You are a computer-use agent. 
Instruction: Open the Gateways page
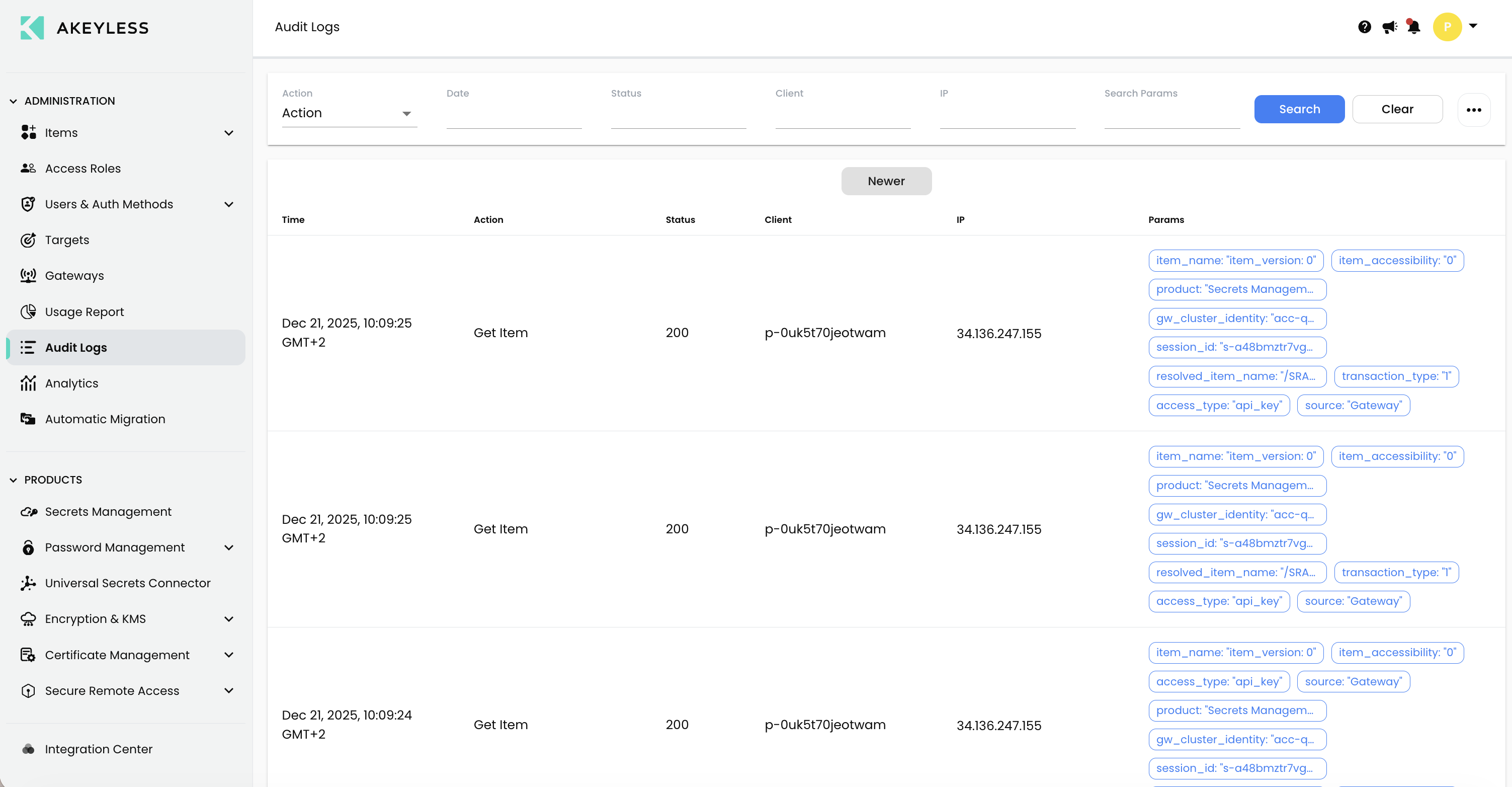tap(74, 275)
